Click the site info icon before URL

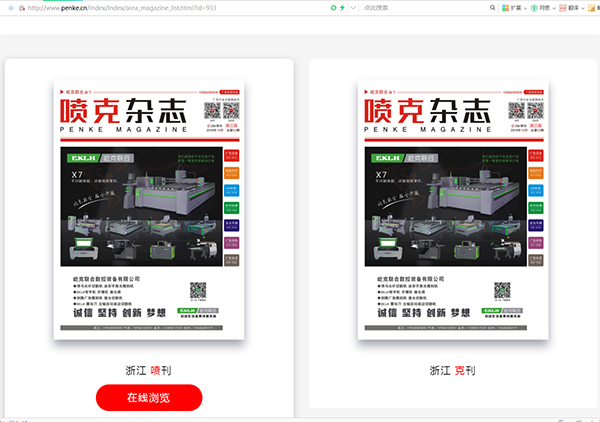tap(10, 8)
